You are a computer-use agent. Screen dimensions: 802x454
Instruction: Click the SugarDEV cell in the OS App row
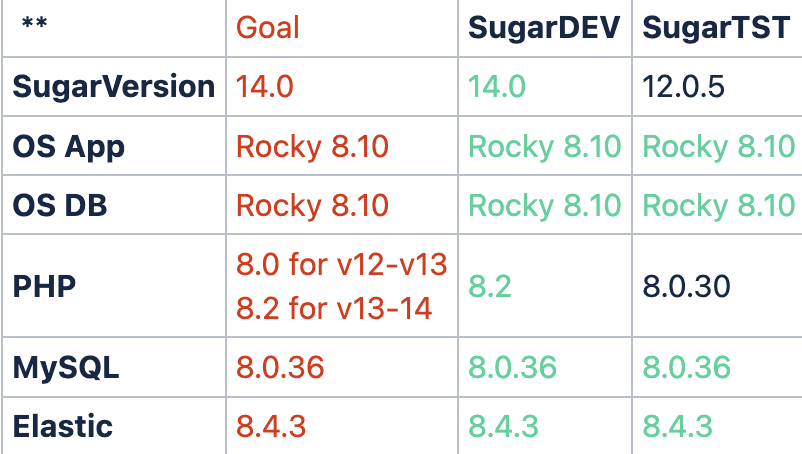545,147
